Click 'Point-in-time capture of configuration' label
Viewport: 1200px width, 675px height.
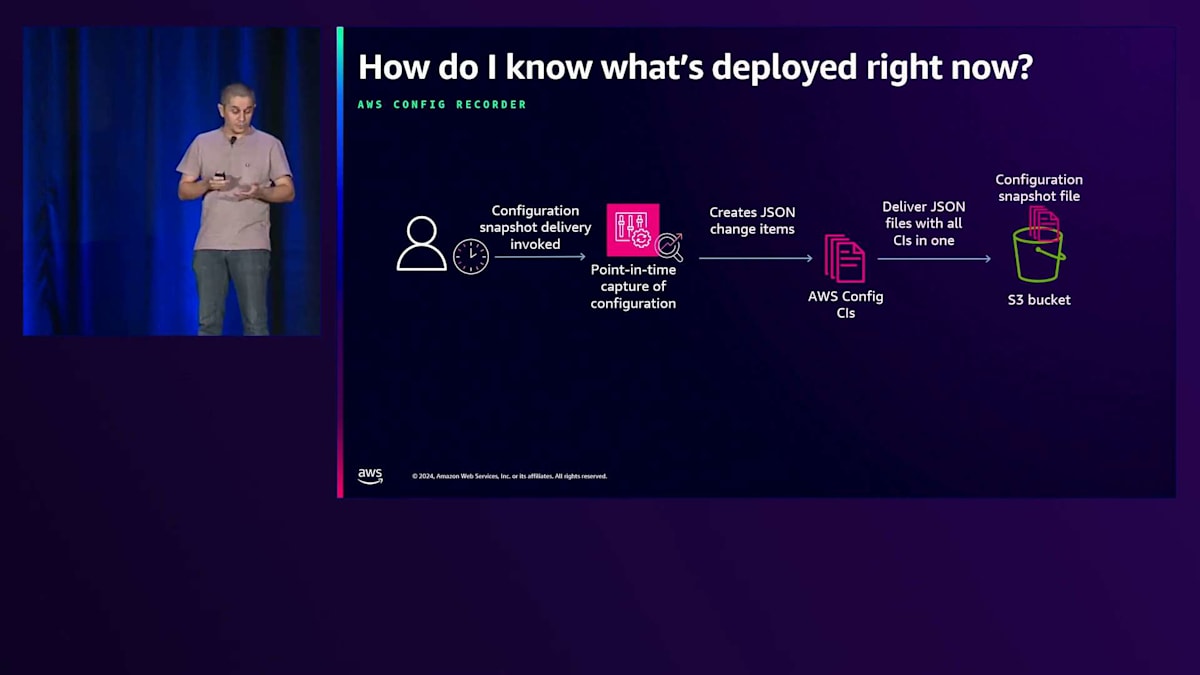(x=633, y=286)
